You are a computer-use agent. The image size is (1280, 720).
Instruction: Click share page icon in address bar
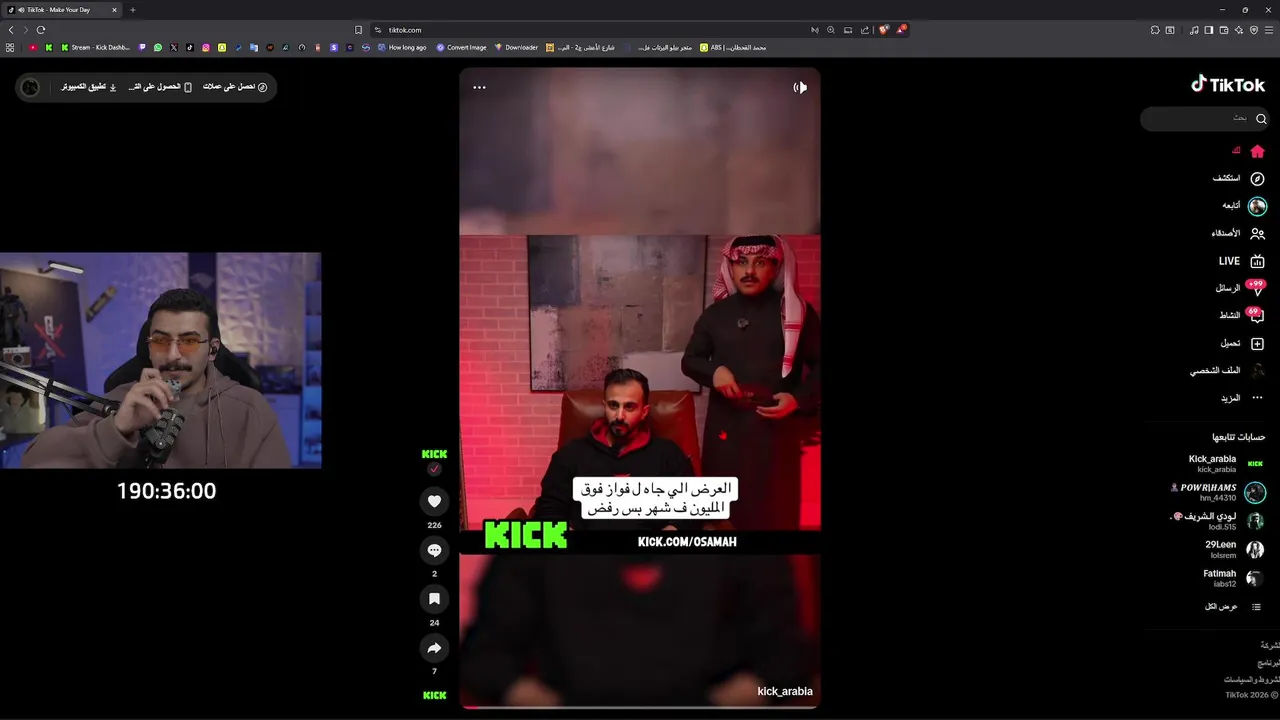(x=865, y=30)
